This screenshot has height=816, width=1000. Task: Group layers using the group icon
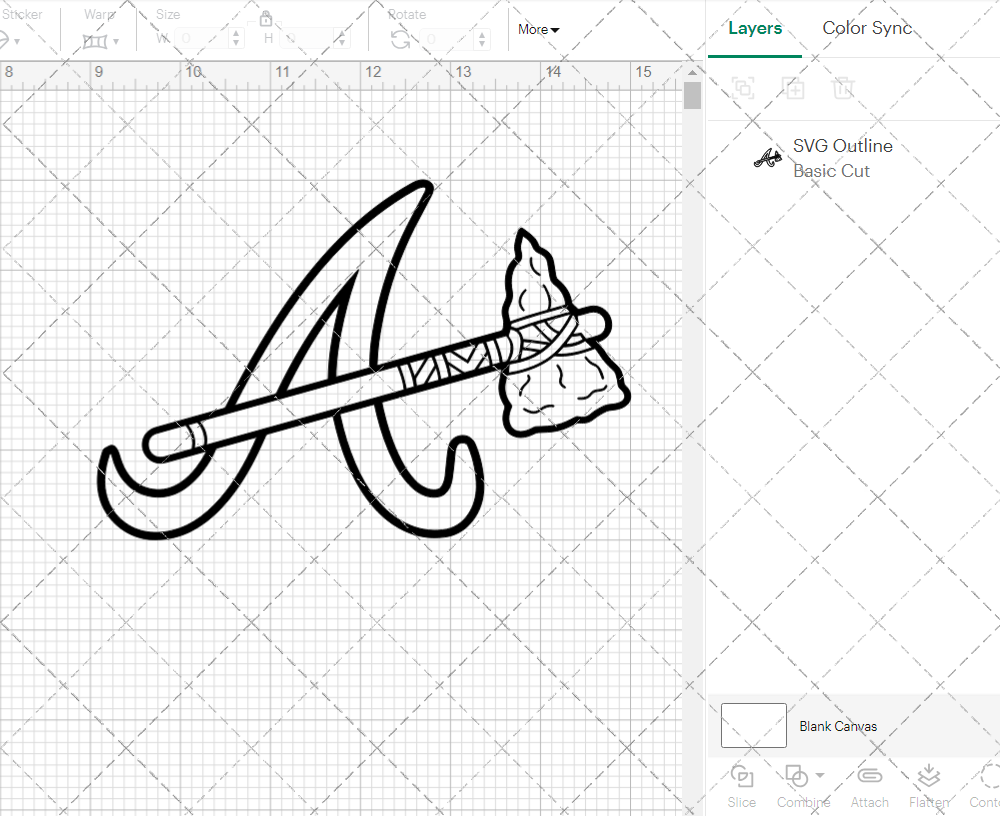742,88
